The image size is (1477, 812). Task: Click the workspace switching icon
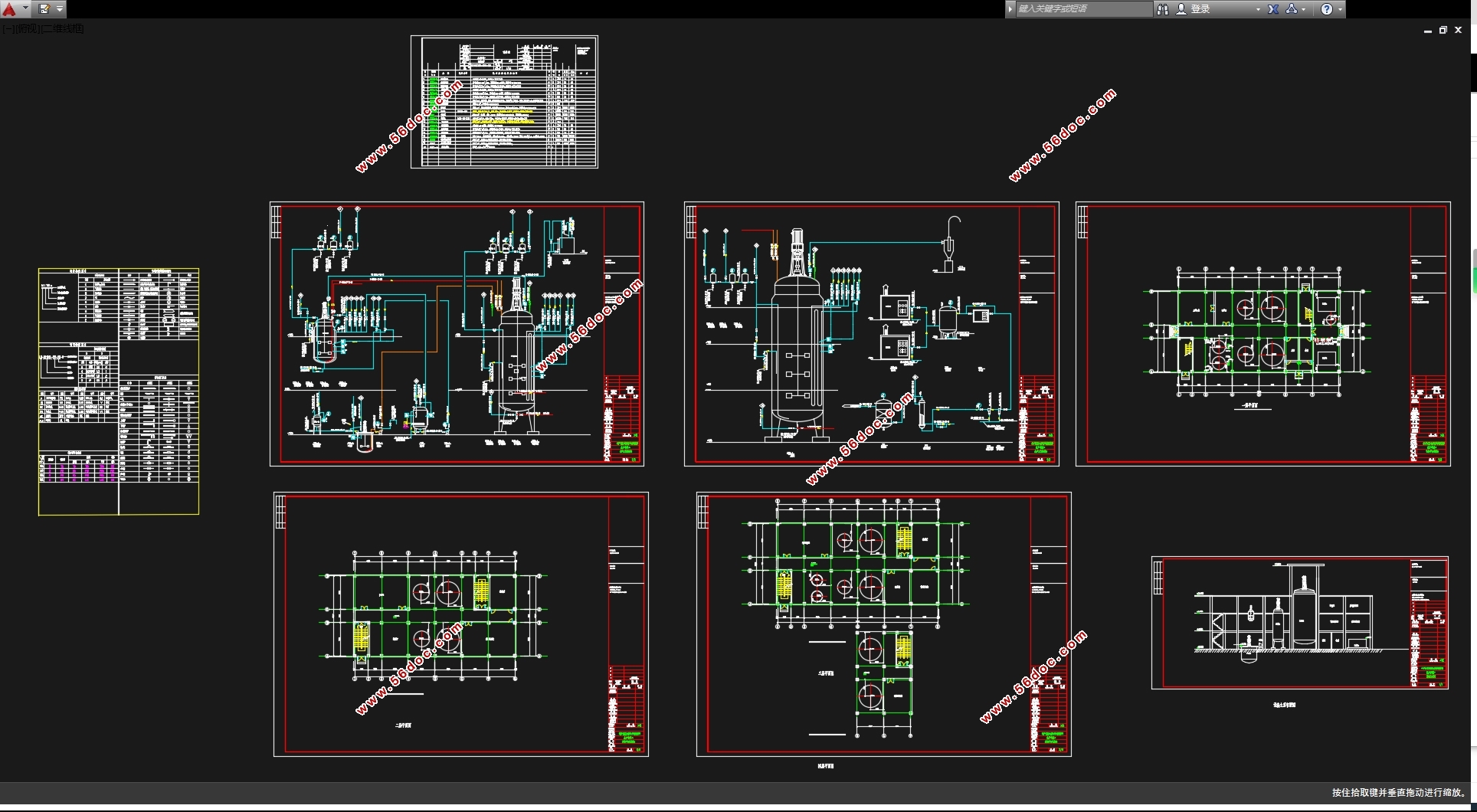click(44, 9)
